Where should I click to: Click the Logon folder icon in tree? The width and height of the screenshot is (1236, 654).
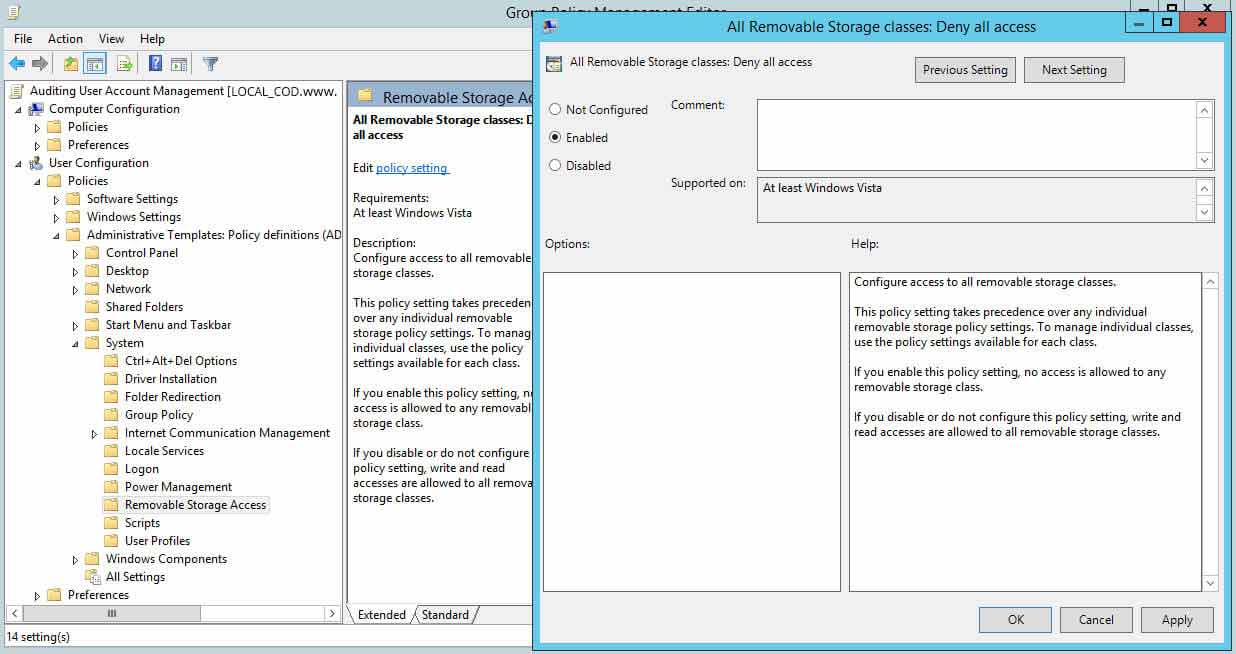[x=112, y=469]
